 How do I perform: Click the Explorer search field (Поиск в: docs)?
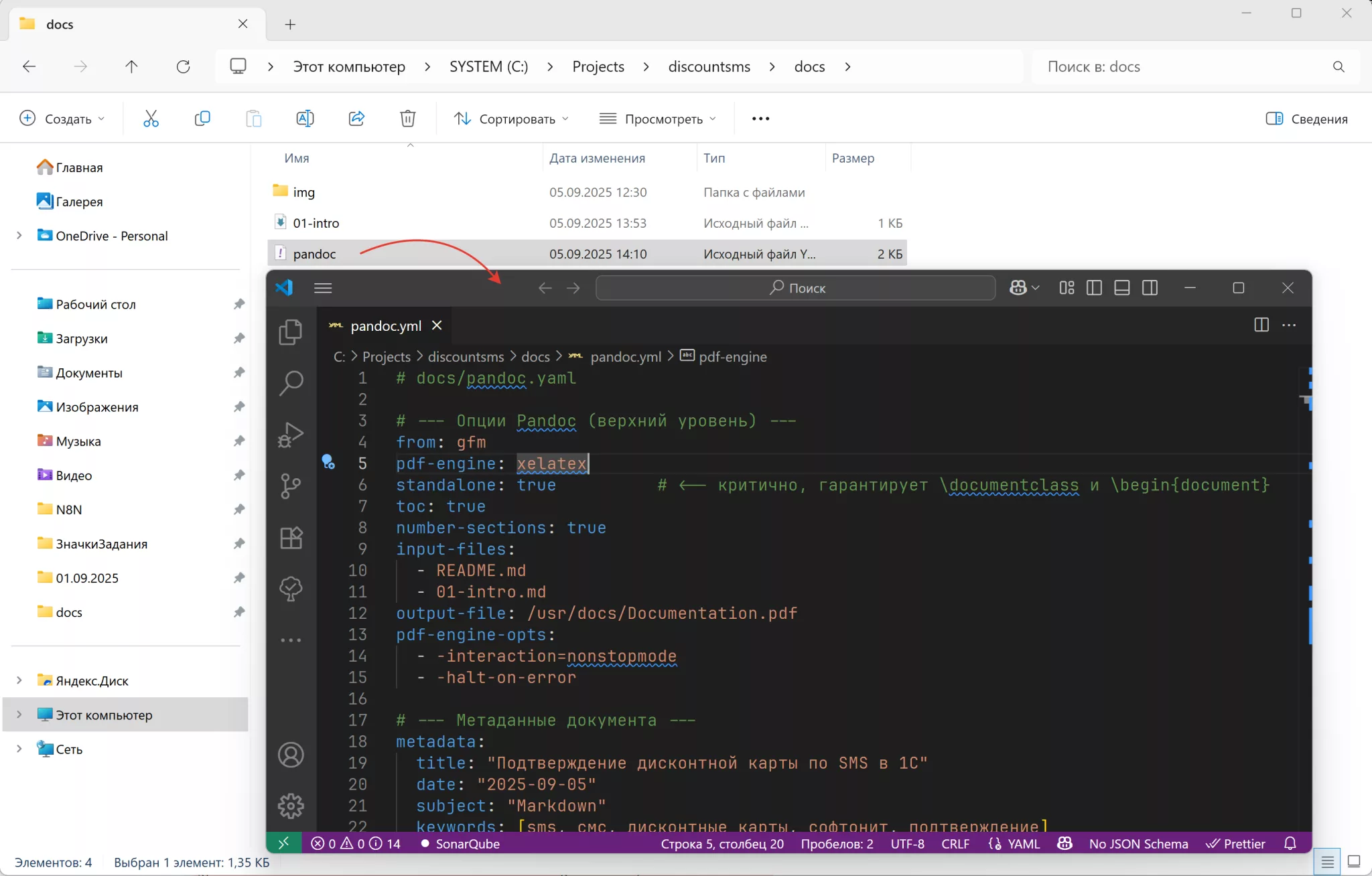1179,66
